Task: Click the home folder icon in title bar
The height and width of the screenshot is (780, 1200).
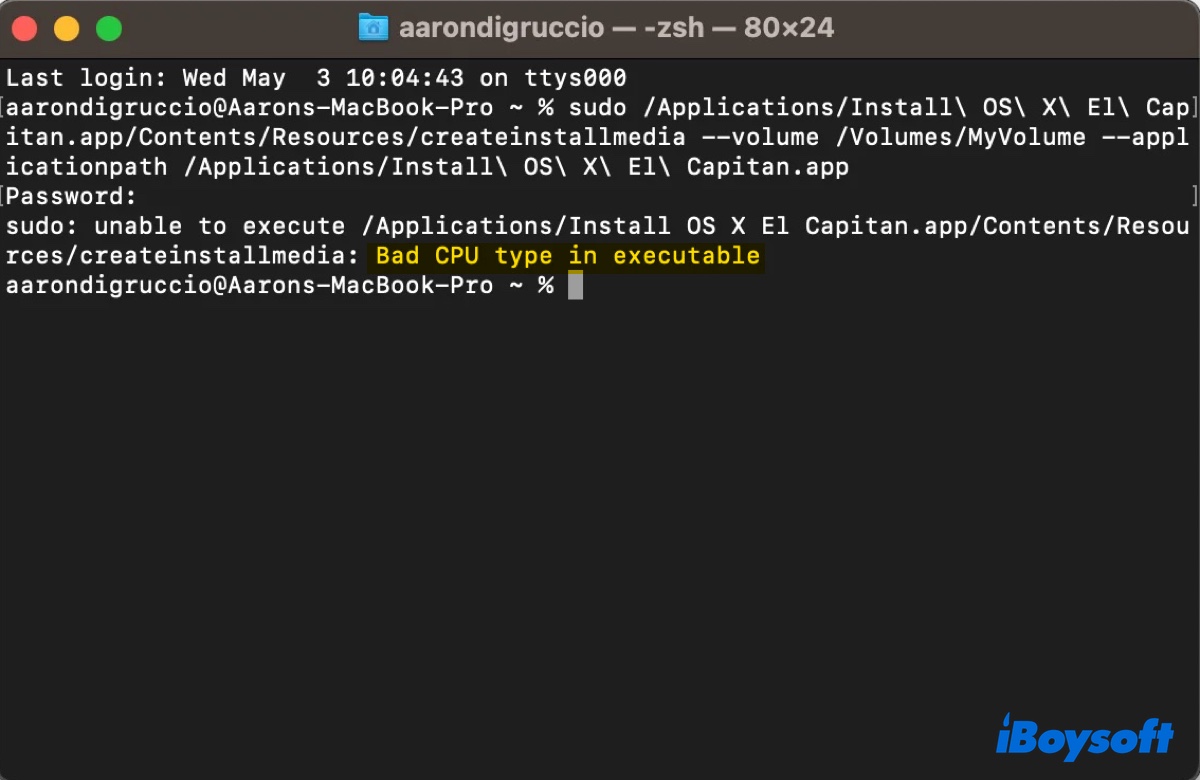Action: [x=373, y=28]
